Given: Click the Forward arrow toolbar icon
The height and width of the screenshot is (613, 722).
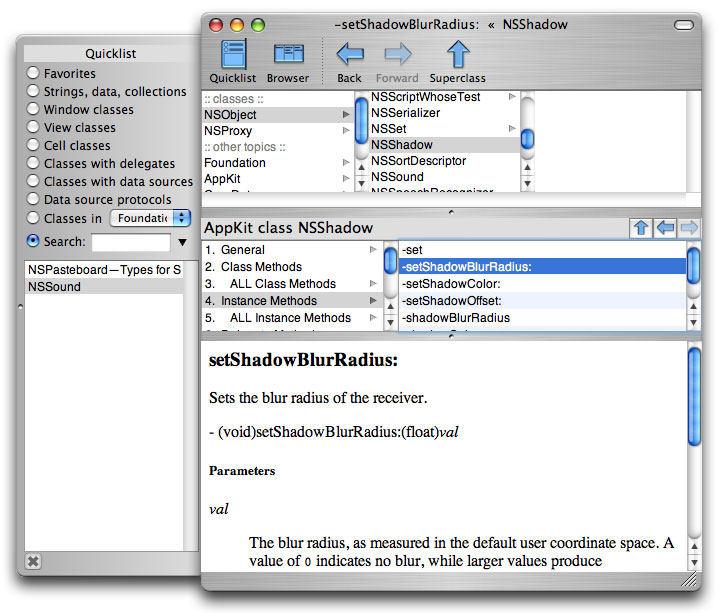Looking at the screenshot, I should (397, 54).
